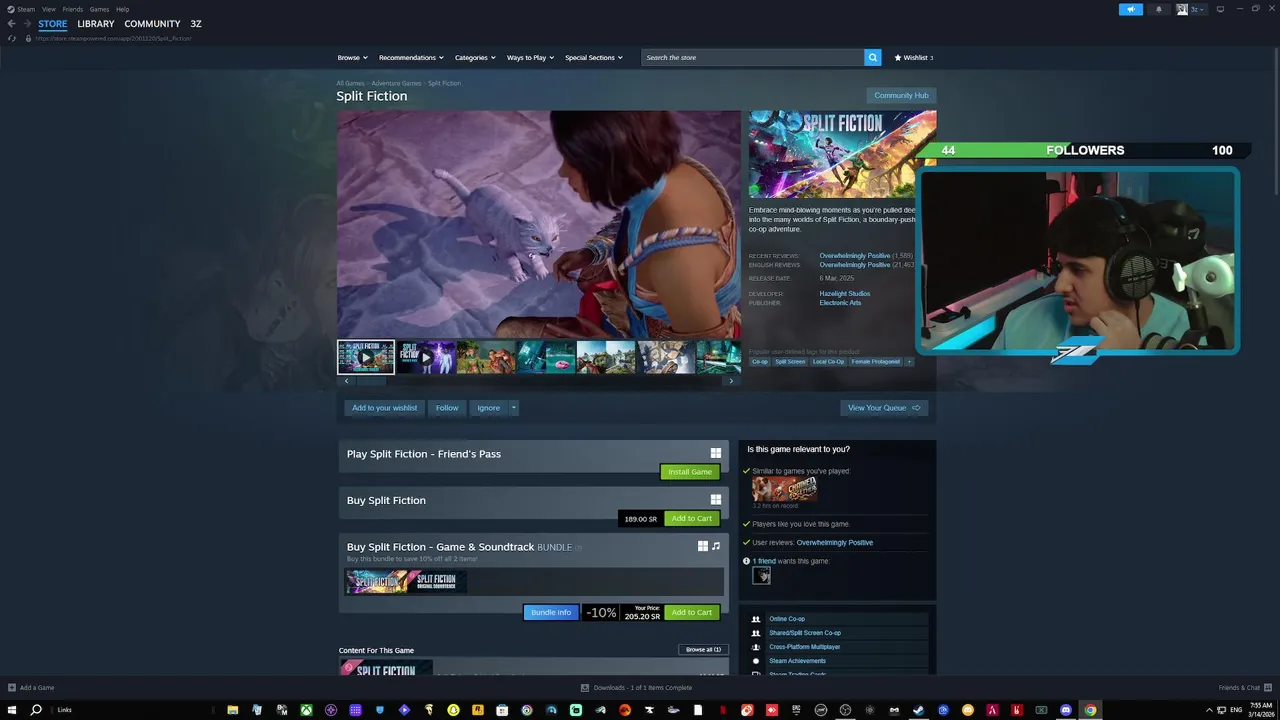Screen dimensions: 1280x720
Task: Expand the Ways to Play menu
Action: pos(530,57)
